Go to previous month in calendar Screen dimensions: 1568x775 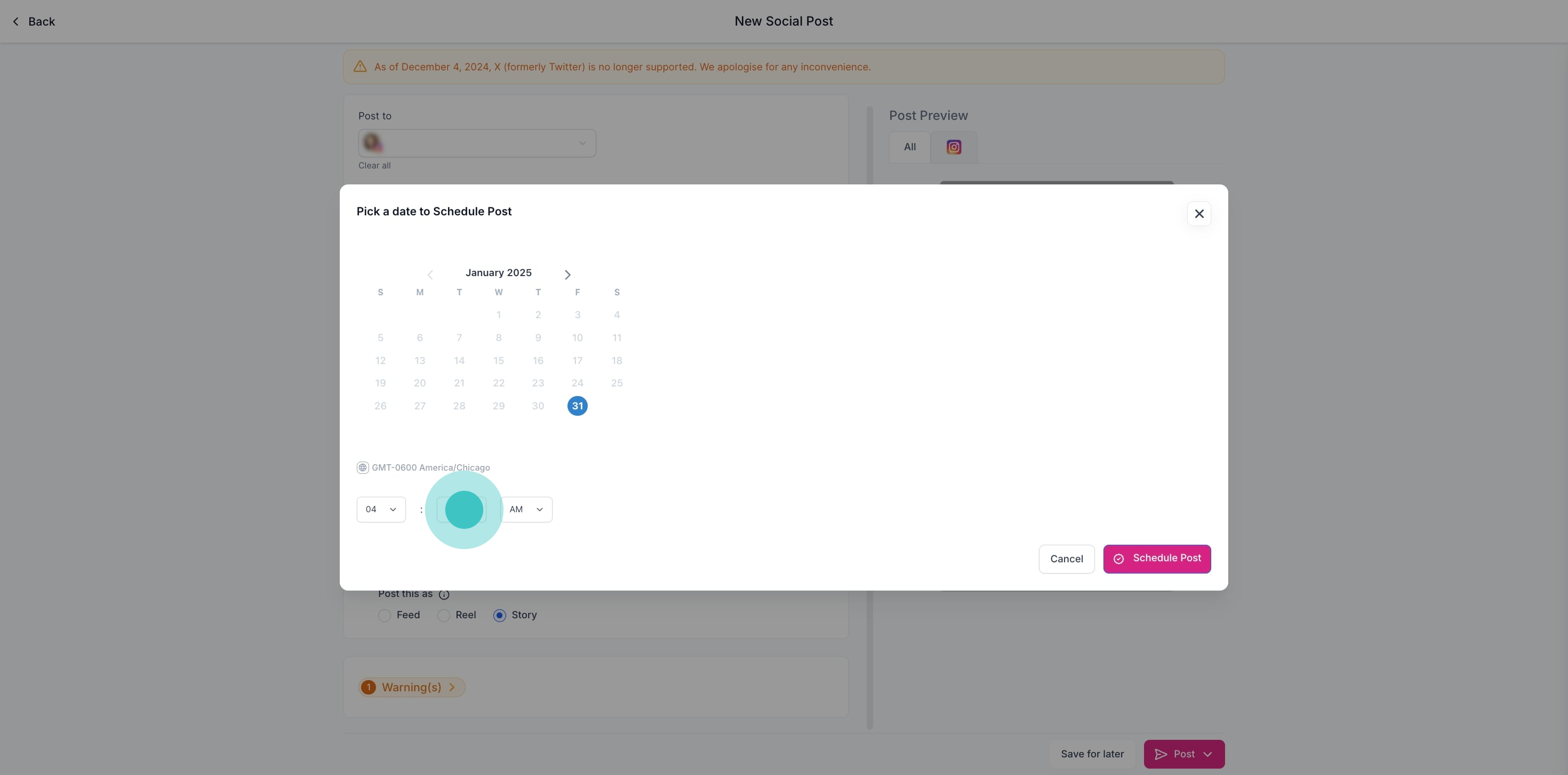(430, 275)
